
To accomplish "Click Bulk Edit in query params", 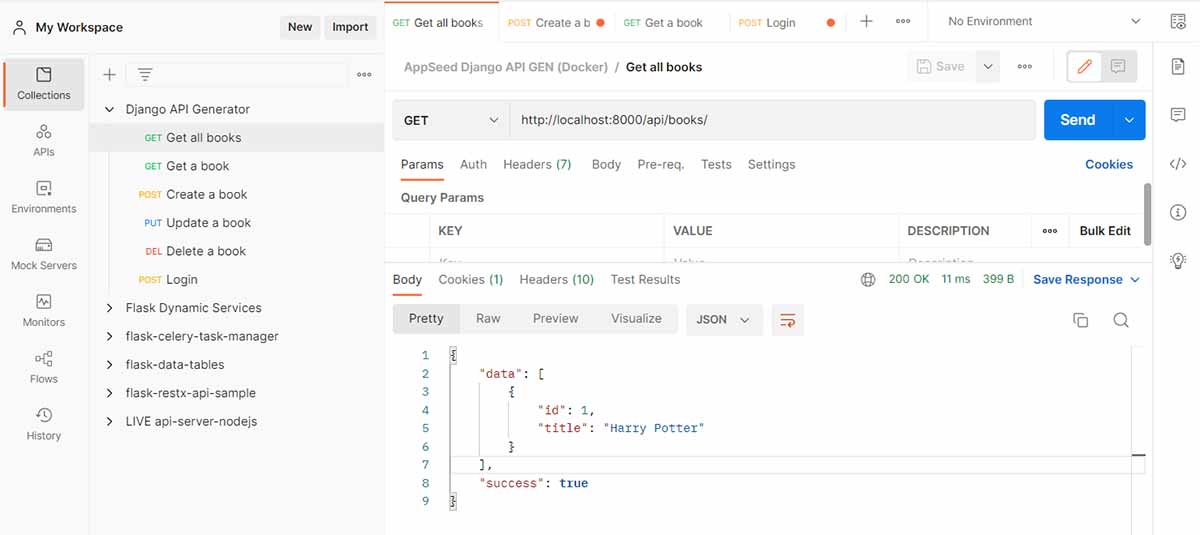I will [x=1105, y=231].
